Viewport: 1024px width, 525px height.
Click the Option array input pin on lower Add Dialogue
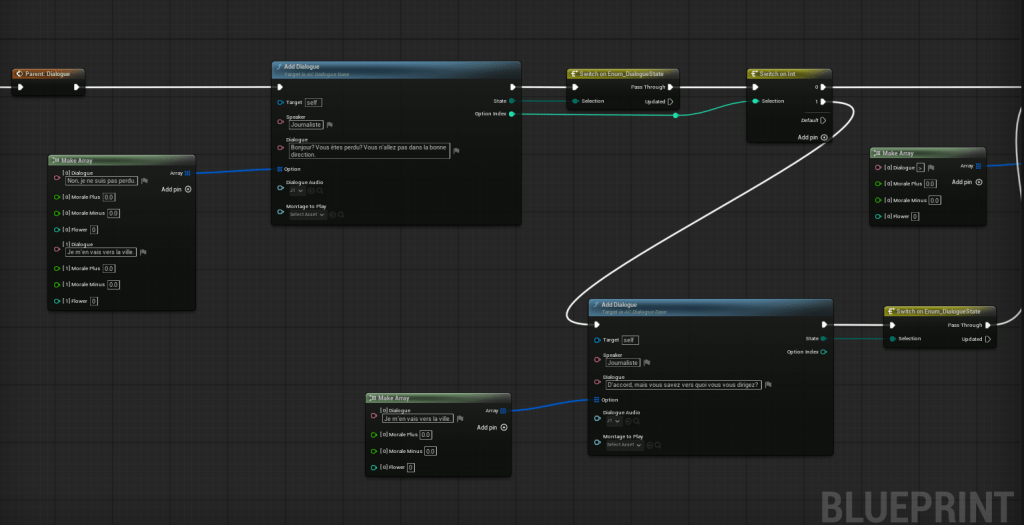click(597, 400)
